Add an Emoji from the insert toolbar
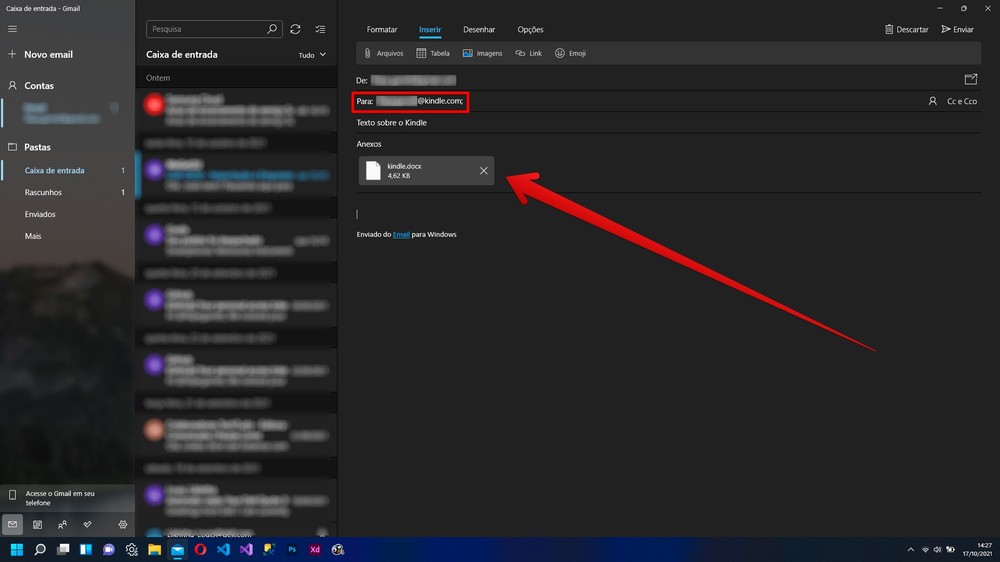The width and height of the screenshot is (1000, 562). pyautogui.click(x=560, y=53)
